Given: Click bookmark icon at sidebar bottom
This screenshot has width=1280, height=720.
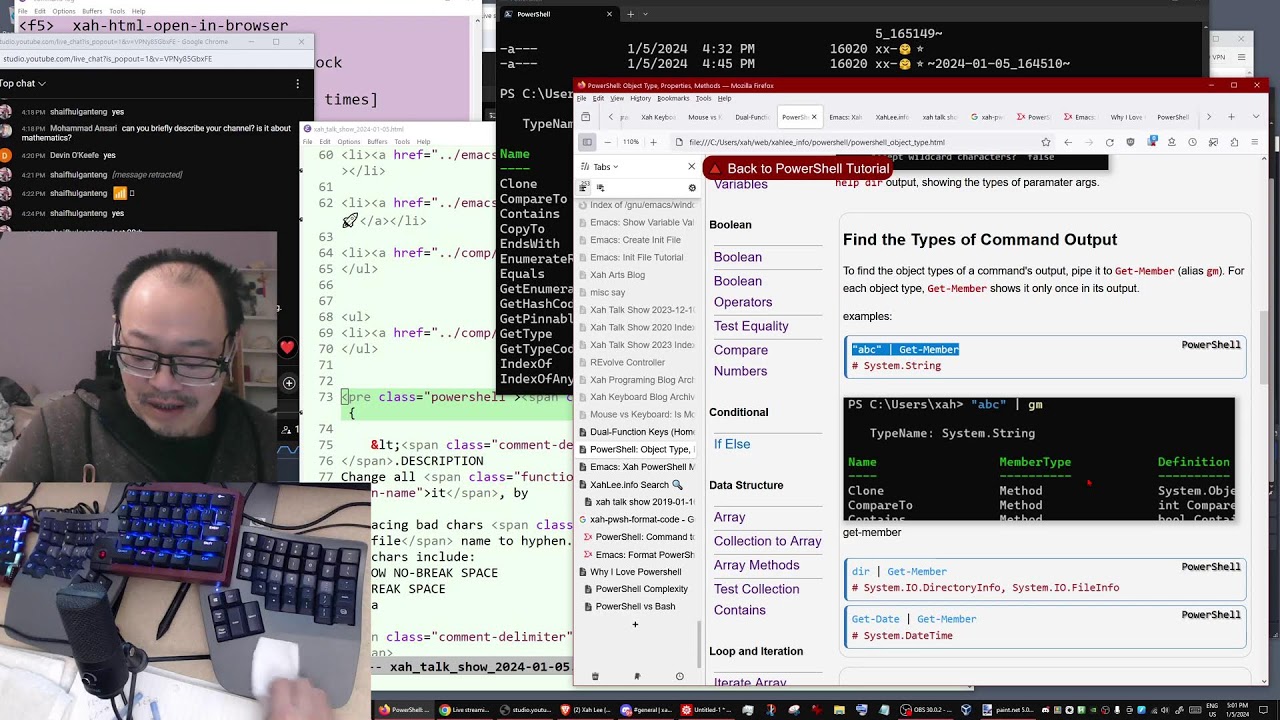Looking at the screenshot, I should 637,677.
